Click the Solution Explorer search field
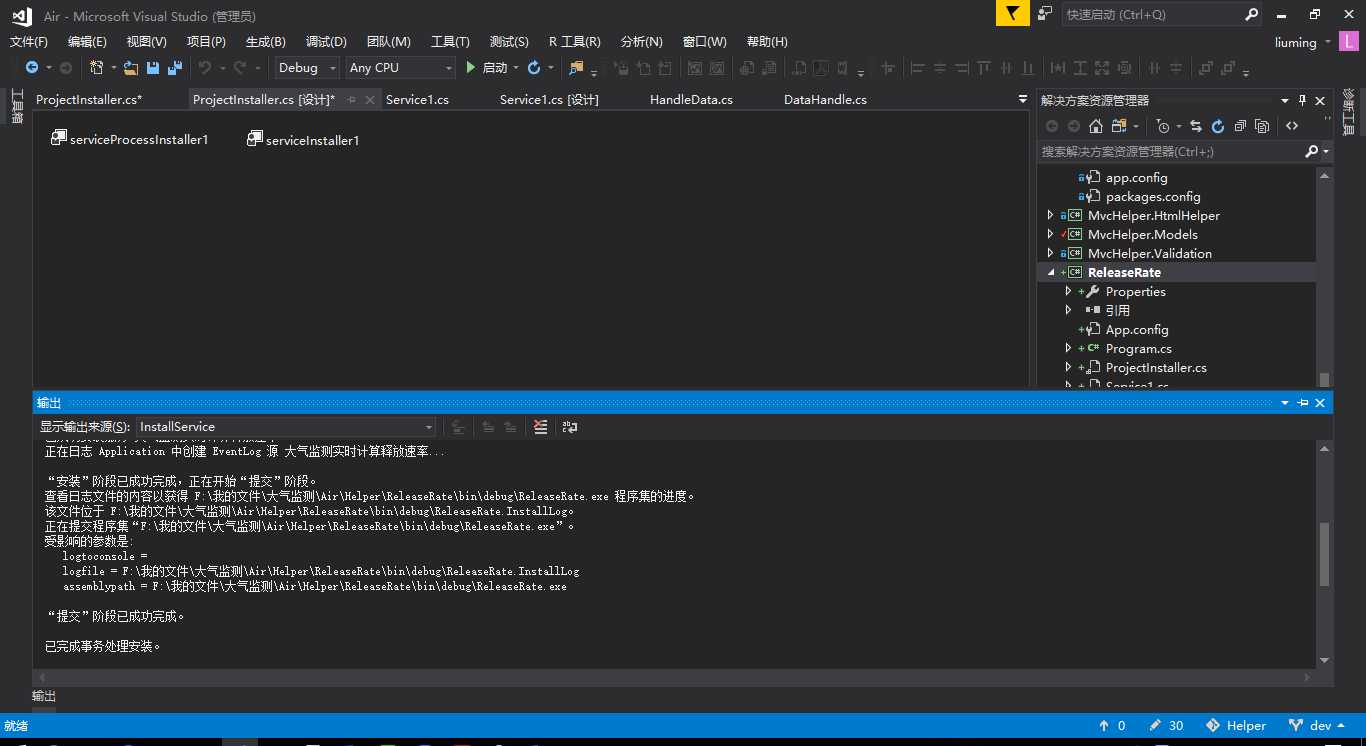1366x746 pixels. (x=1170, y=152)
